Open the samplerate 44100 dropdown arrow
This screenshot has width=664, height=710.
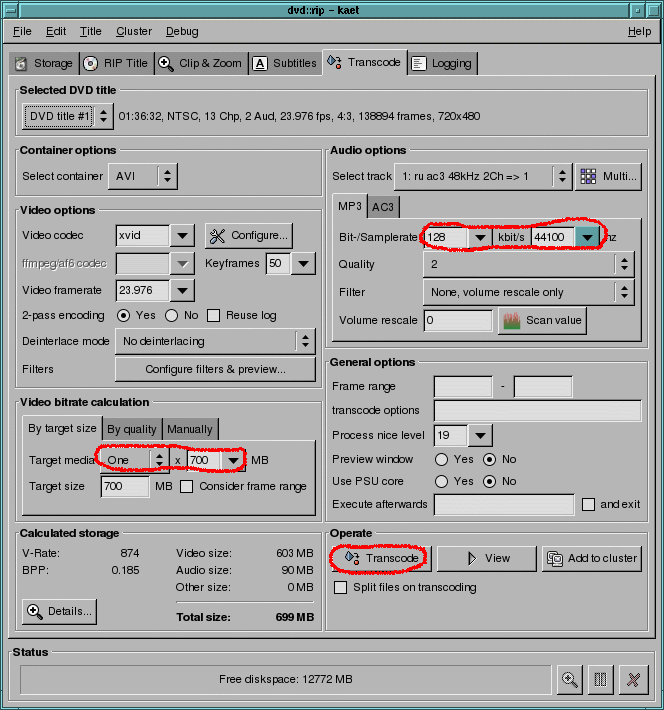pos(587,237)
